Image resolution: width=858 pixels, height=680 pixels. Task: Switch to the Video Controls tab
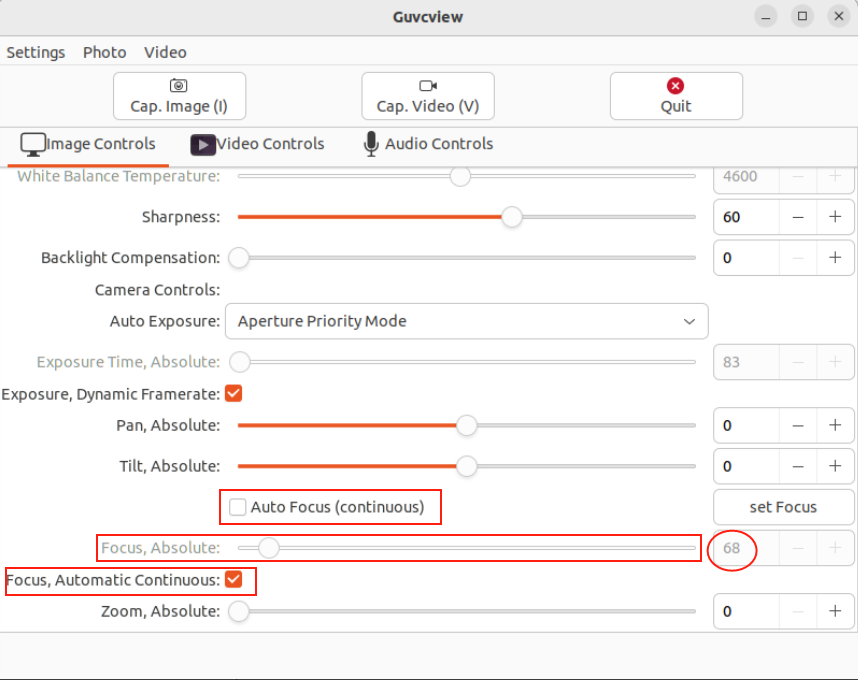click(257, 144)
